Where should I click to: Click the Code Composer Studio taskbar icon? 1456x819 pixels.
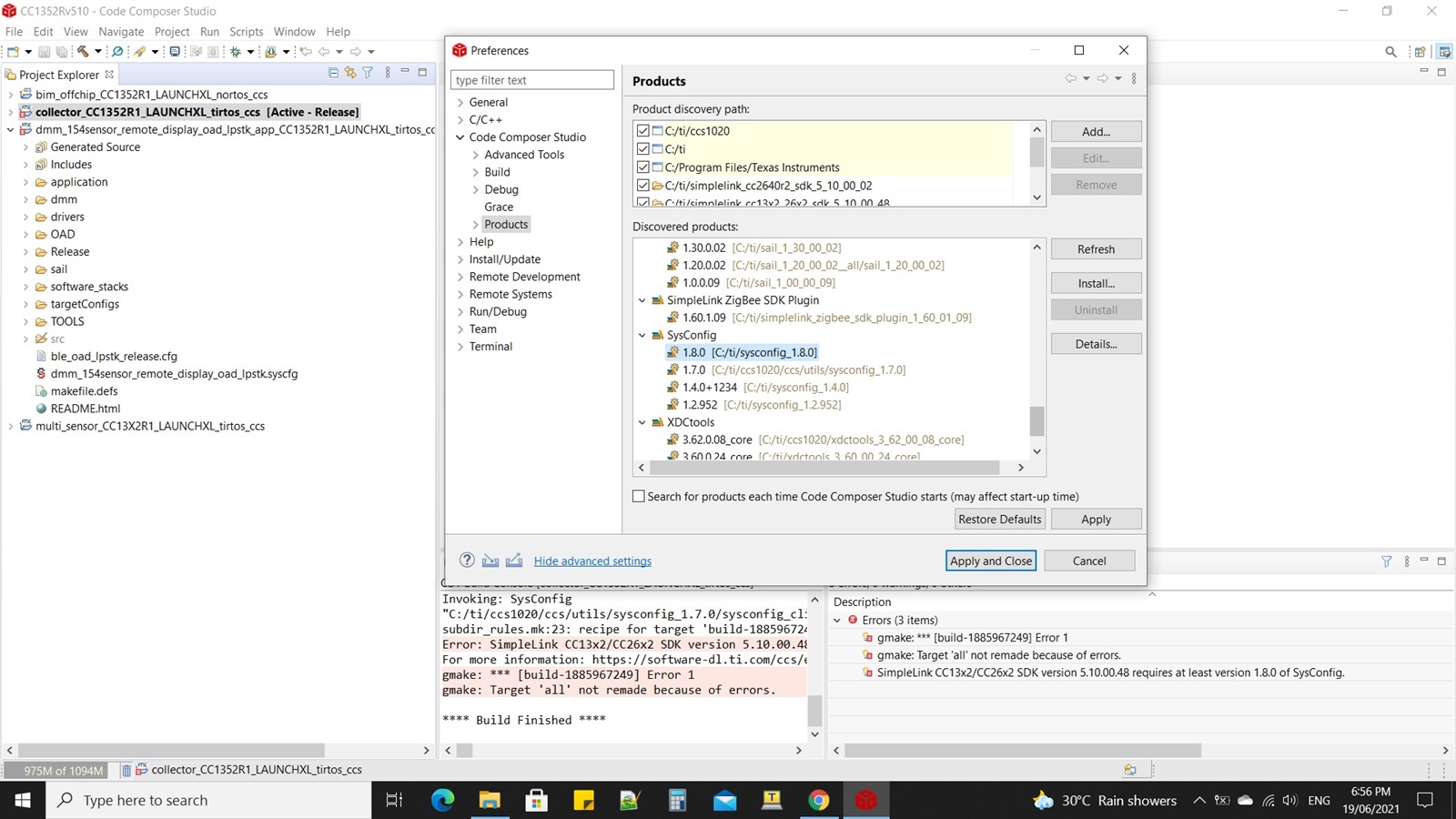coord(865,800)
